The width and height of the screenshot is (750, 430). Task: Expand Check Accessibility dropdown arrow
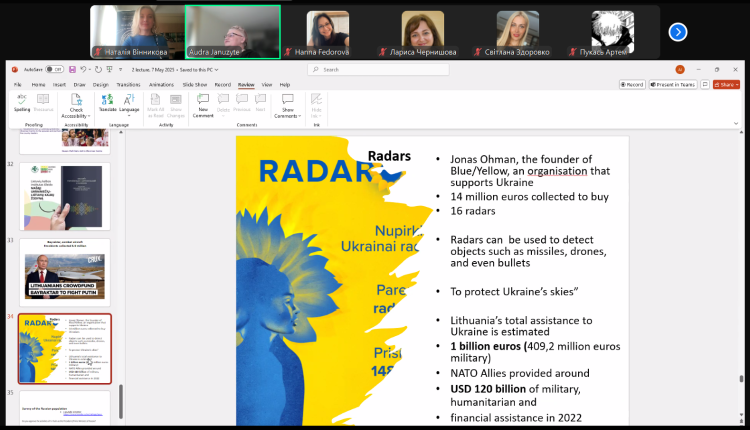pyautogui.click(x=89, y=116)
